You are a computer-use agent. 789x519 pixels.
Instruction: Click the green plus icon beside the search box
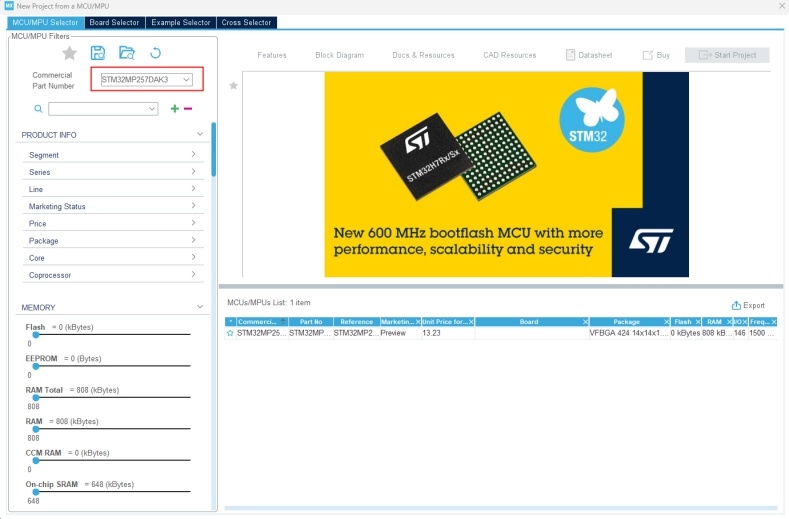coord(174,108)
